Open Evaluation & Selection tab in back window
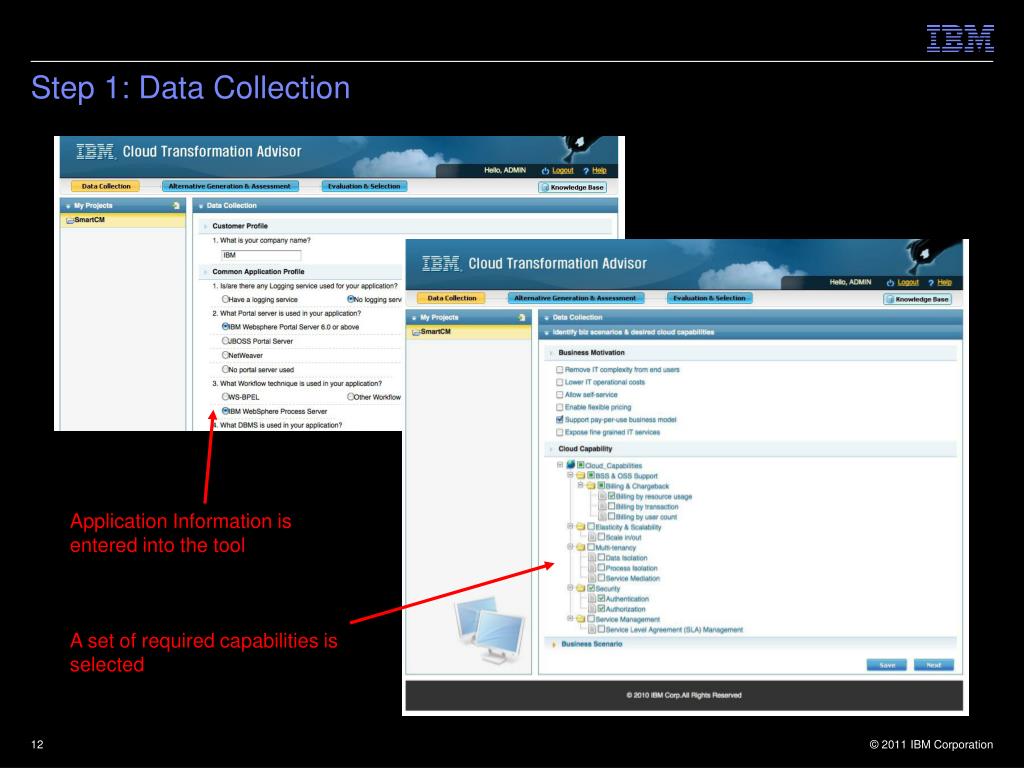Viewport: 1024px width, 768px height. tap(364, 187)
